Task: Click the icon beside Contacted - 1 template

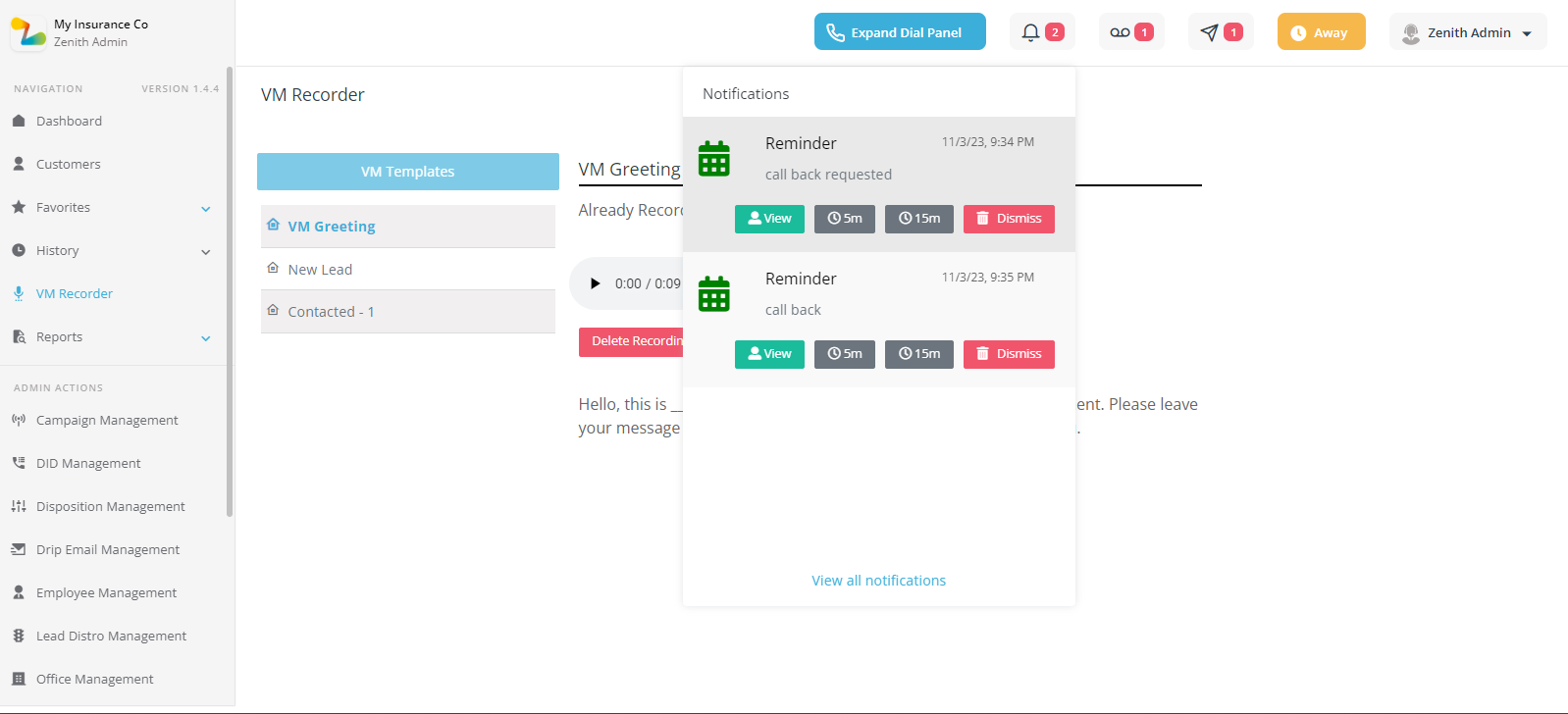Action: [x=273, y=310]
